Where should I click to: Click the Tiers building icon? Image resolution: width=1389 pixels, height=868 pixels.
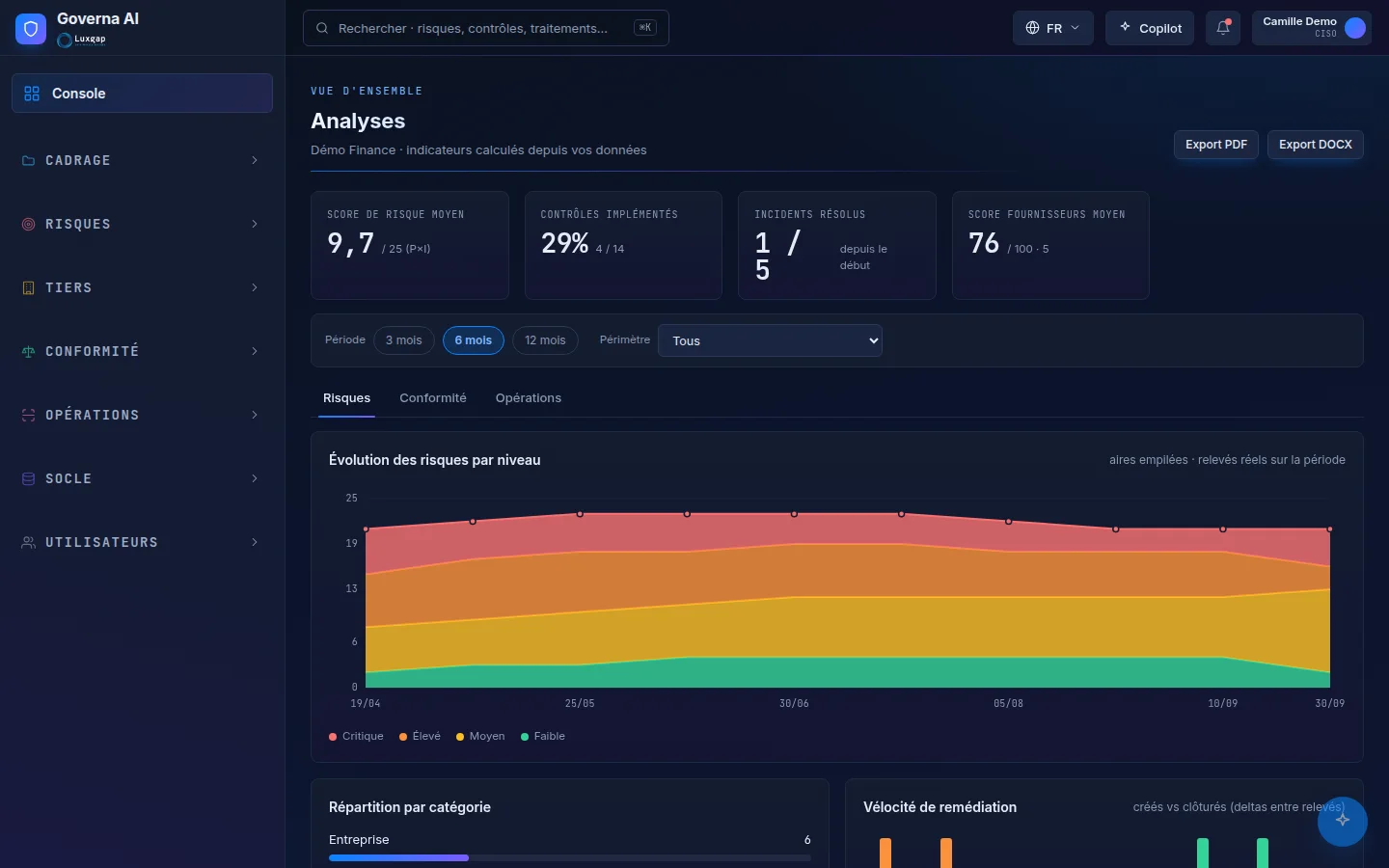click(28, 287)
